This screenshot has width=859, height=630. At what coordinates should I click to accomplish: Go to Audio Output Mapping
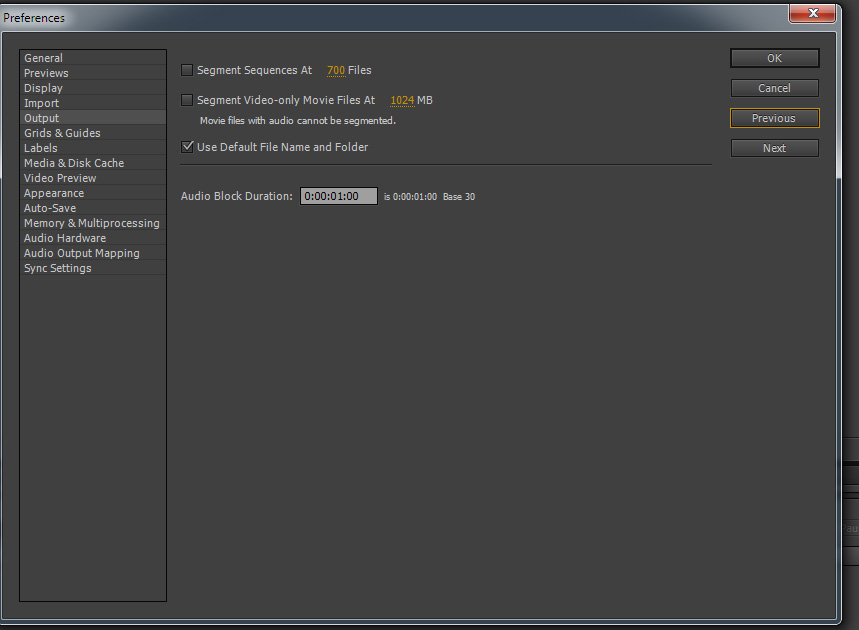coord(93,253)
